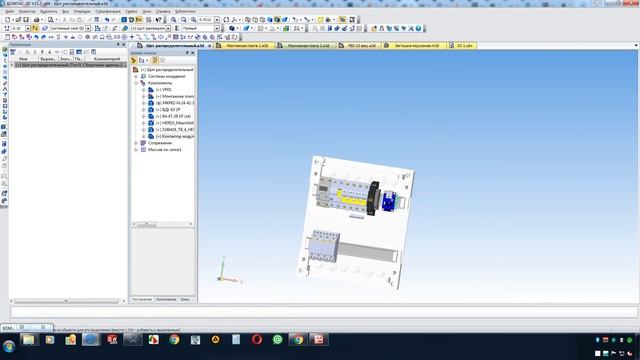Select Сопряжения in the model tree
Viewport: 640px width, 360px height.
pyautogui.click(x=160, y=143)
